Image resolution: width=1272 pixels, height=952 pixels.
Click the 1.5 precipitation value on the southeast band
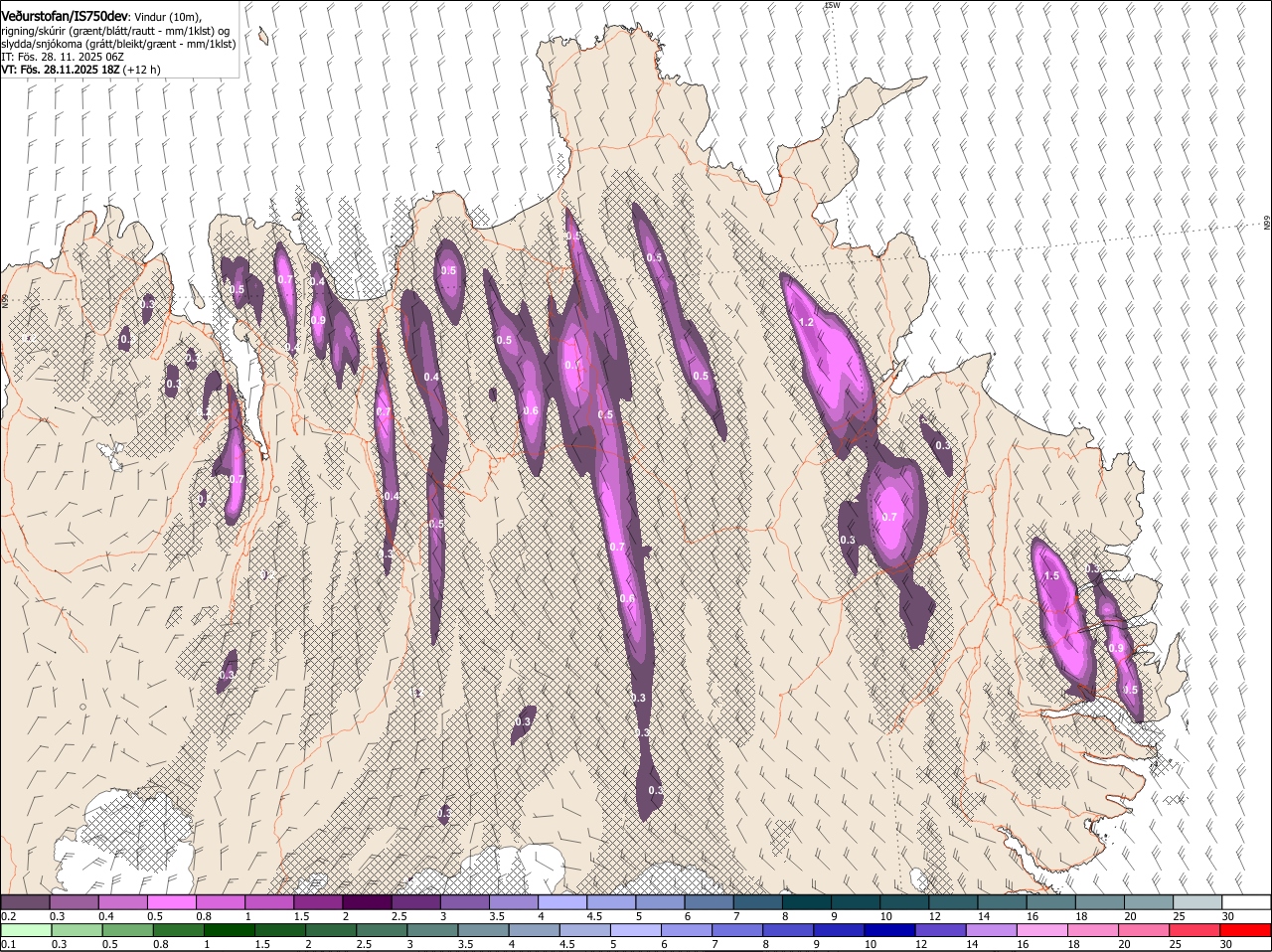pos(1051,576)
